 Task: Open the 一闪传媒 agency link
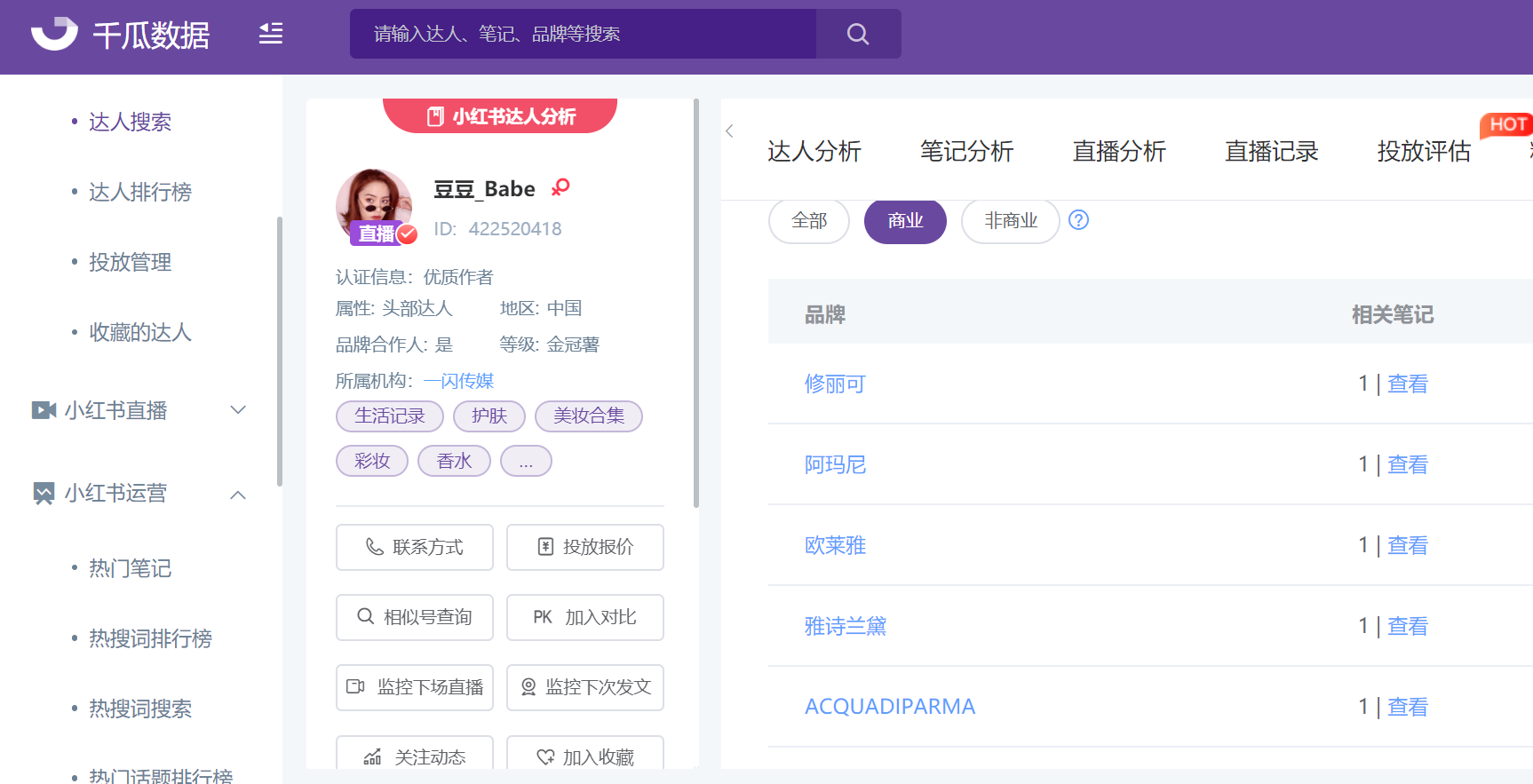pos(458,381)
